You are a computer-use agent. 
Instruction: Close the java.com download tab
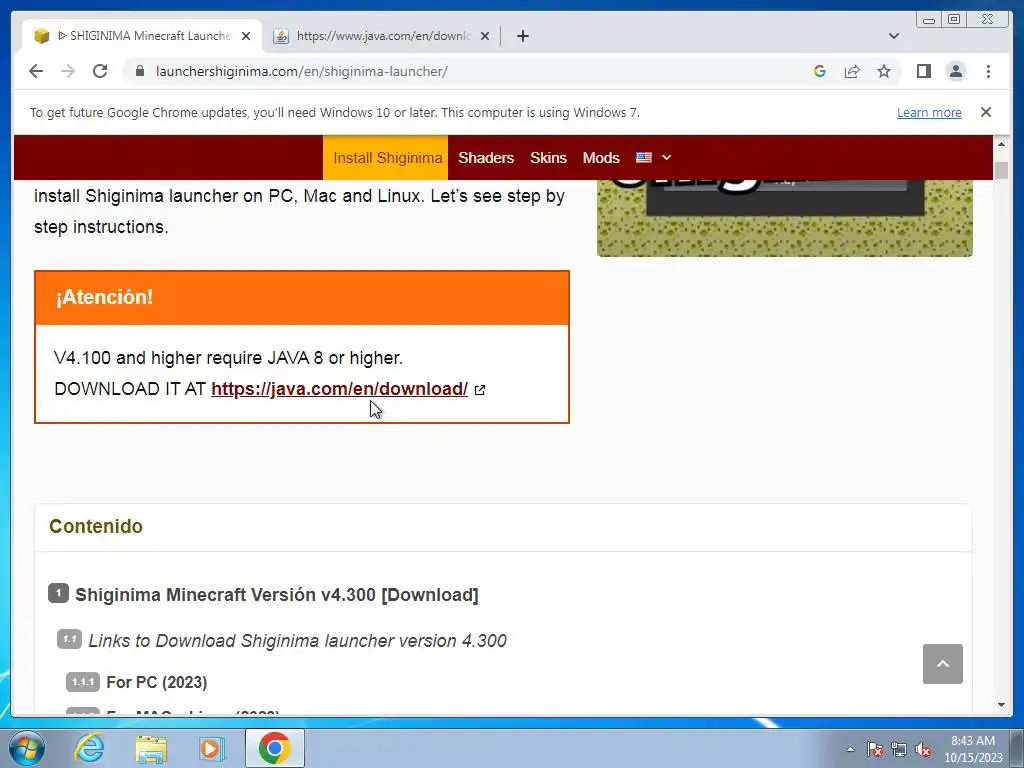coord(485,36)
